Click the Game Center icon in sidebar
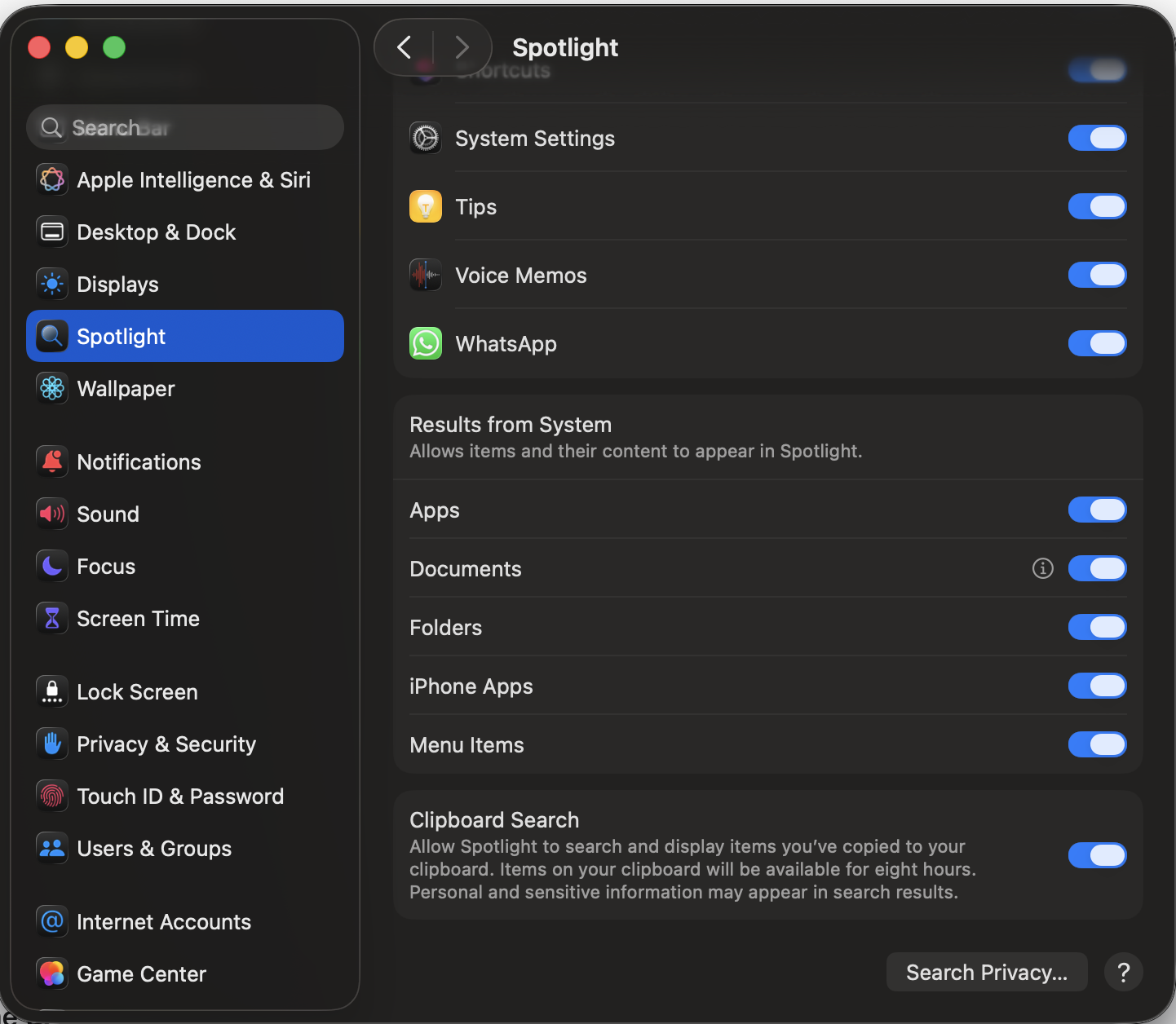The width and height of the screenshot is (1176, 1024). 52,973
